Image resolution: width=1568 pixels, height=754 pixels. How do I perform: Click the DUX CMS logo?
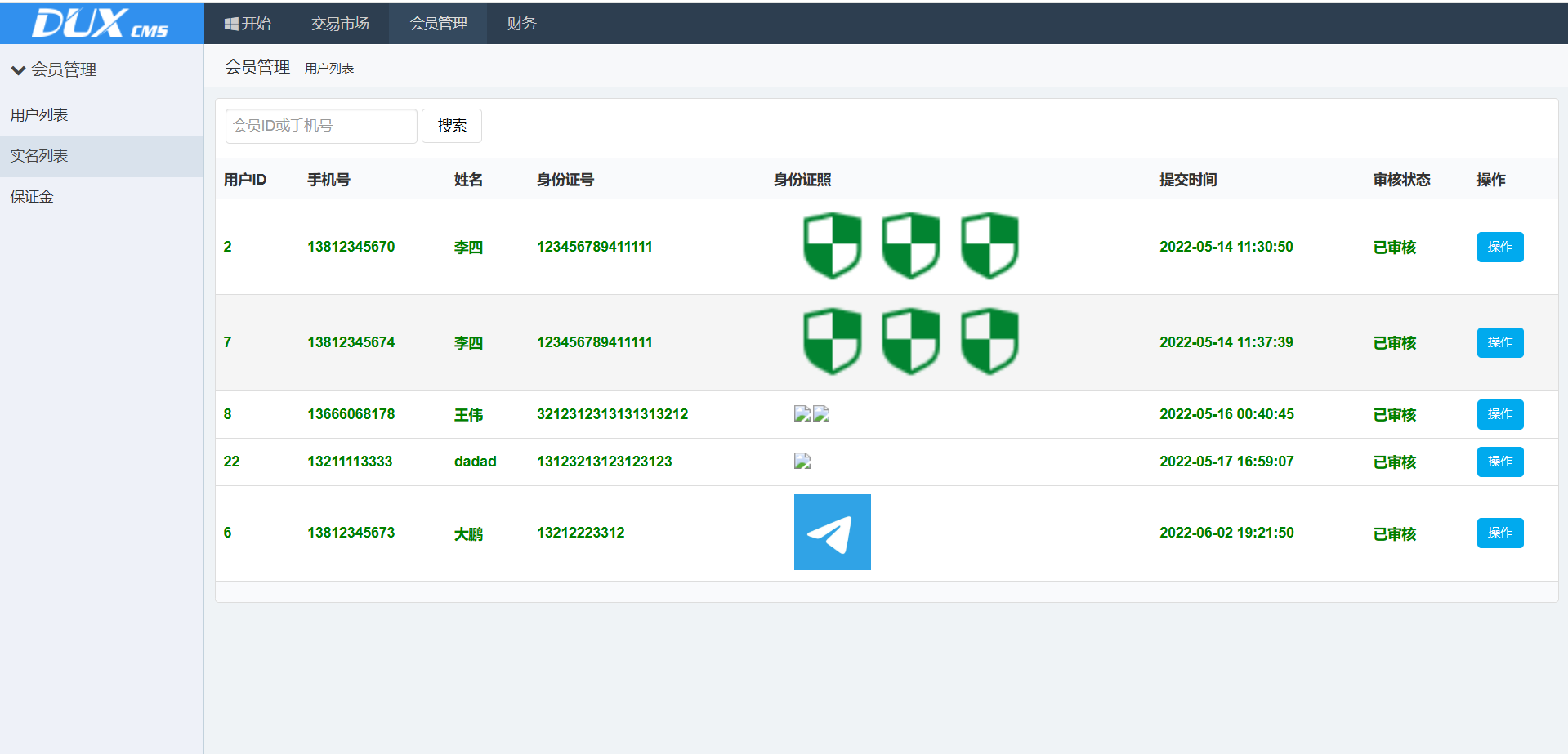click(x=101, y=23)
